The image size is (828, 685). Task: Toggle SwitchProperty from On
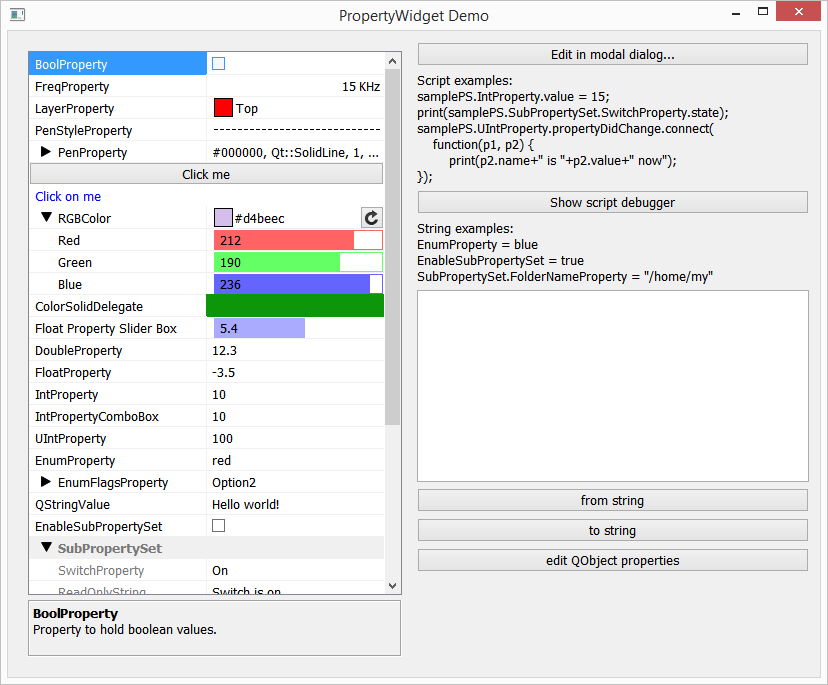point(260,569)
